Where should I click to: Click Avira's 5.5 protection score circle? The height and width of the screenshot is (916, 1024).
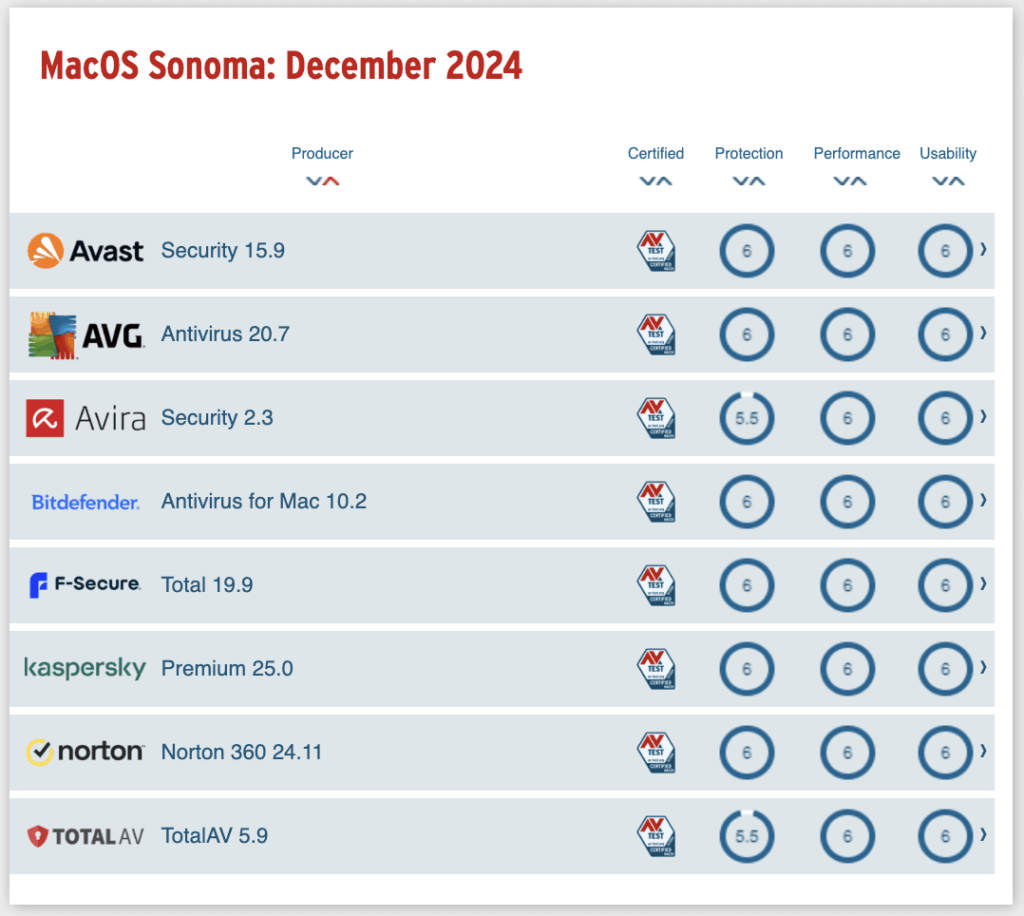click(746, 418)
